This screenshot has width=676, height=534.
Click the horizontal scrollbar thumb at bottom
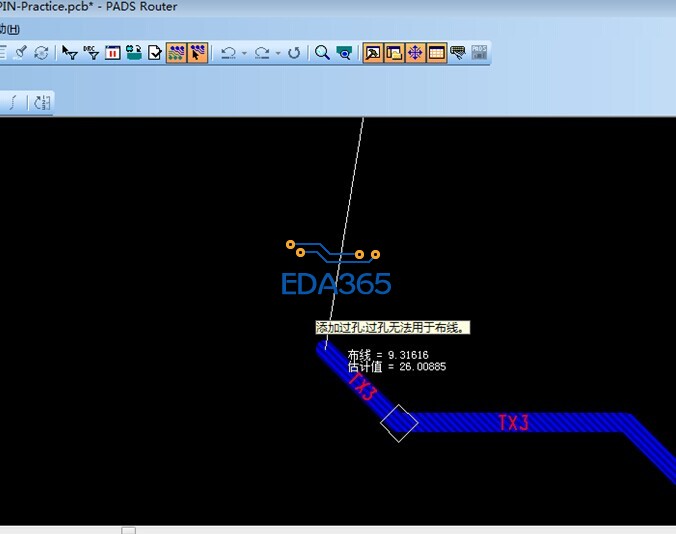click(x=128, y=530)
